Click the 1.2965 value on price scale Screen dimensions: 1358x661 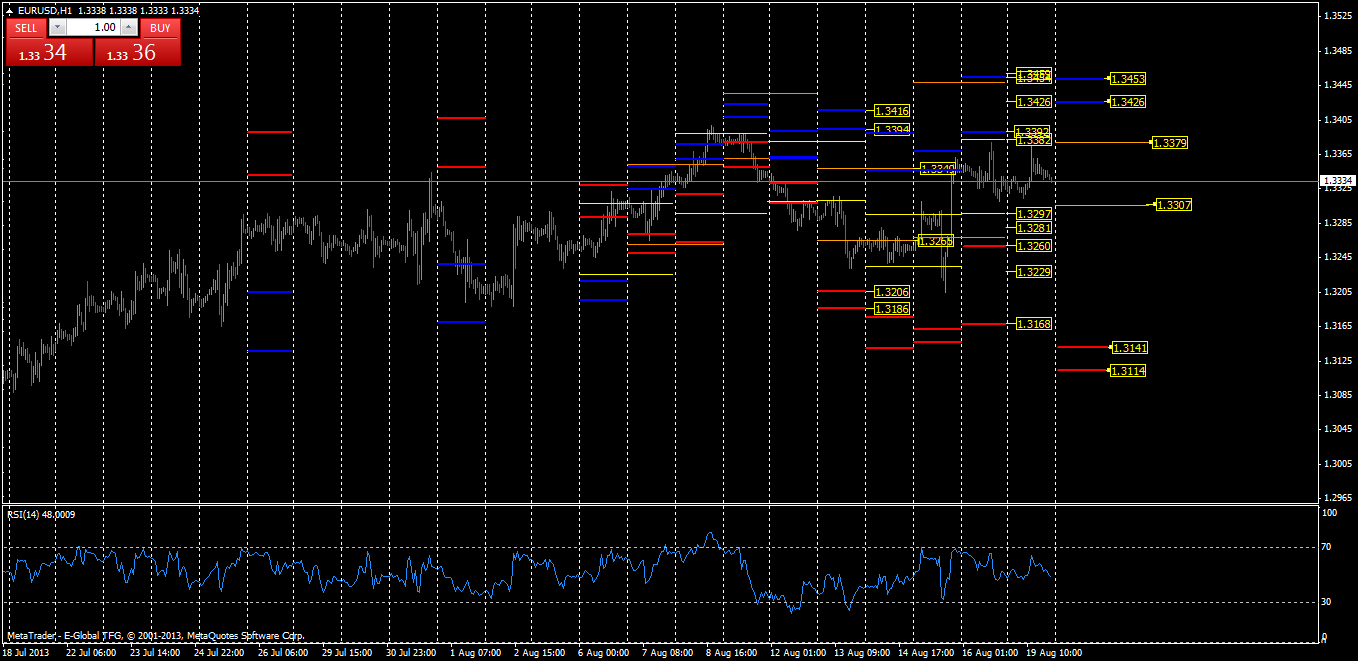(1338, 497)
